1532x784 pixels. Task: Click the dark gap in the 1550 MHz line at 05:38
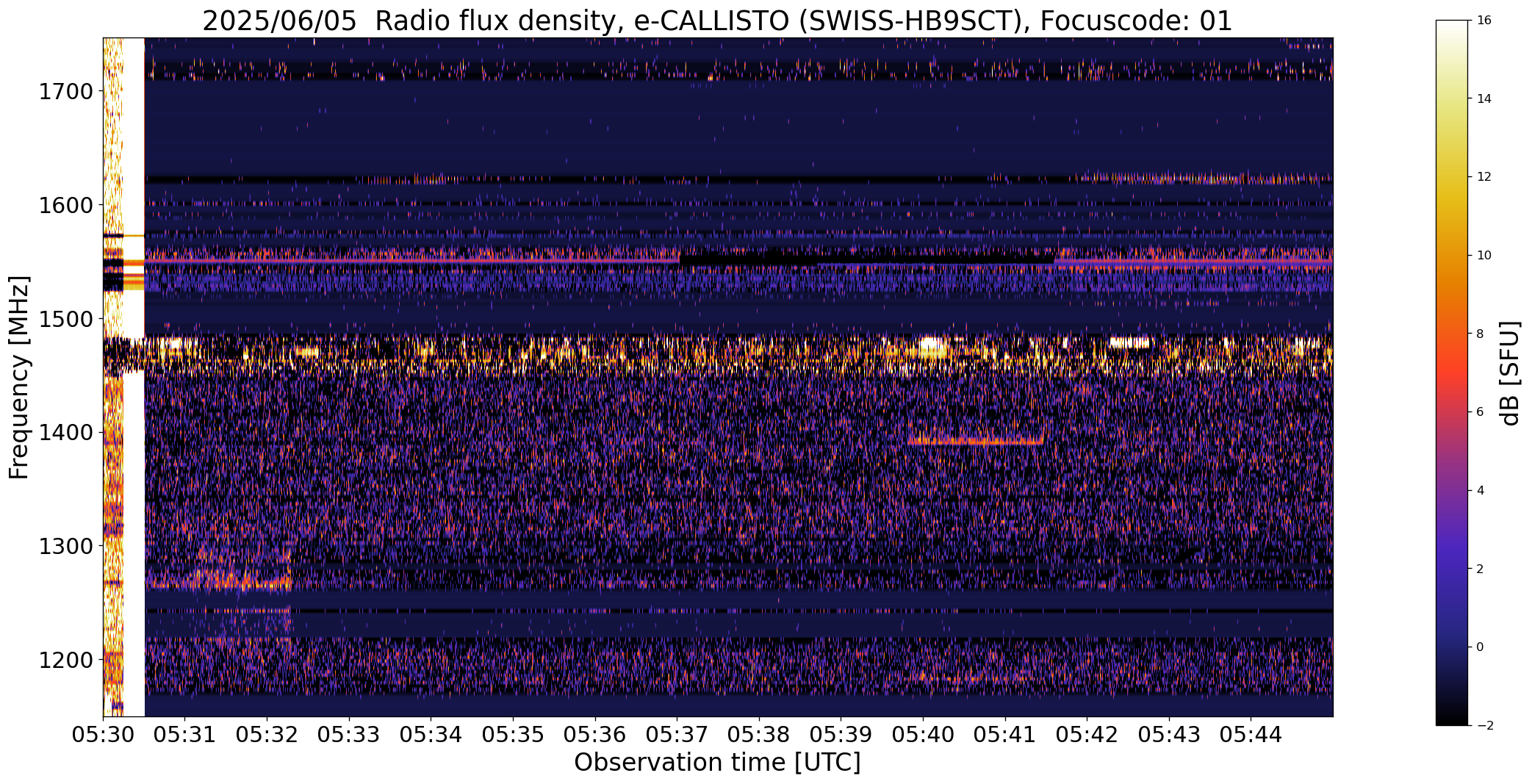pyautogui.click(x=867, y=259)
